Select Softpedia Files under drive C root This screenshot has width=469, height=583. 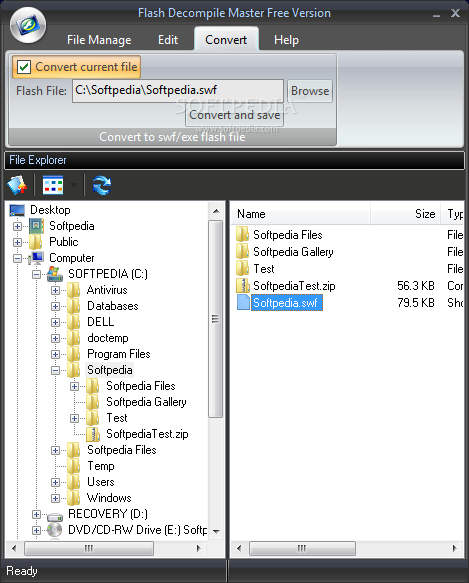click(122, 450)
